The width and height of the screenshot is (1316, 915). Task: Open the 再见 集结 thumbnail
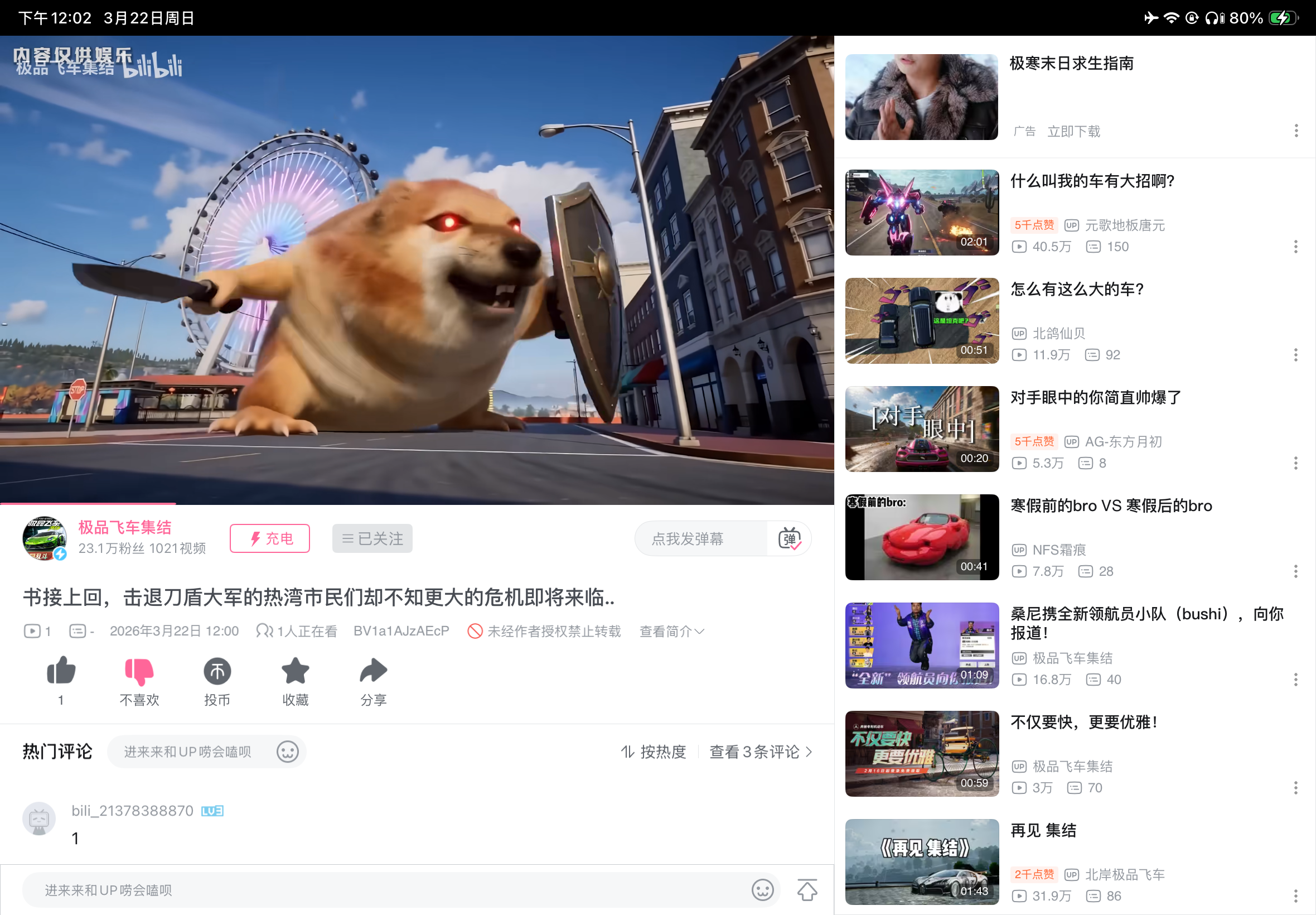922,861
